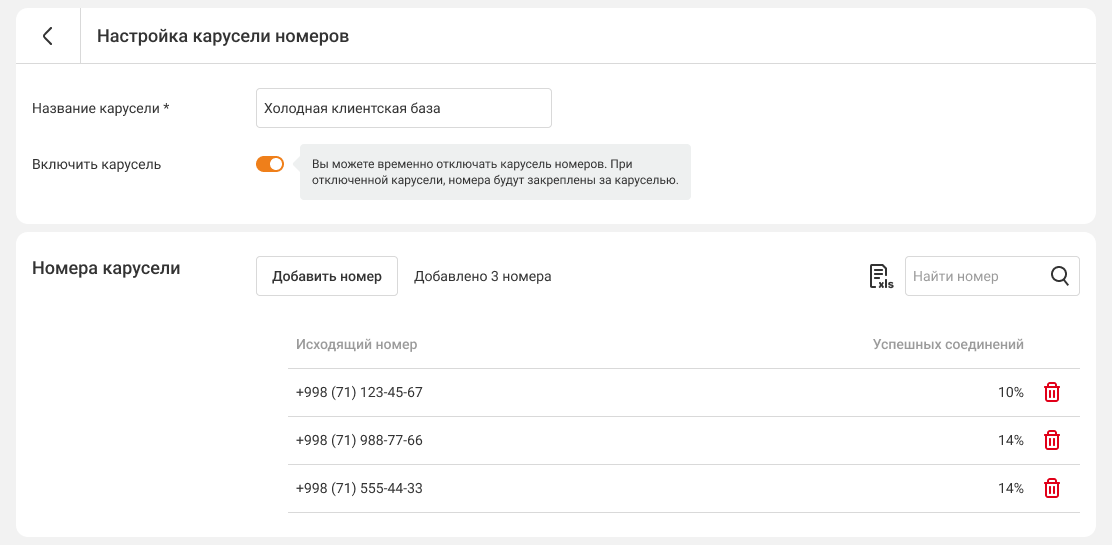The height and width of the screenshot is (545, 1112).
Task: Focus the Название карусели input field
Action: 403,109
